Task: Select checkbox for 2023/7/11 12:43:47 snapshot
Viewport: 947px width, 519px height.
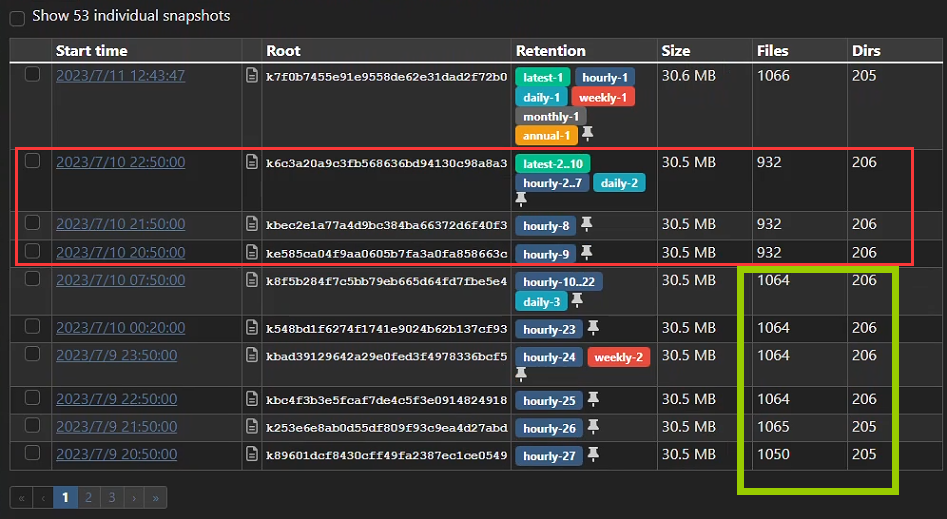Action: tap(33, 75)
